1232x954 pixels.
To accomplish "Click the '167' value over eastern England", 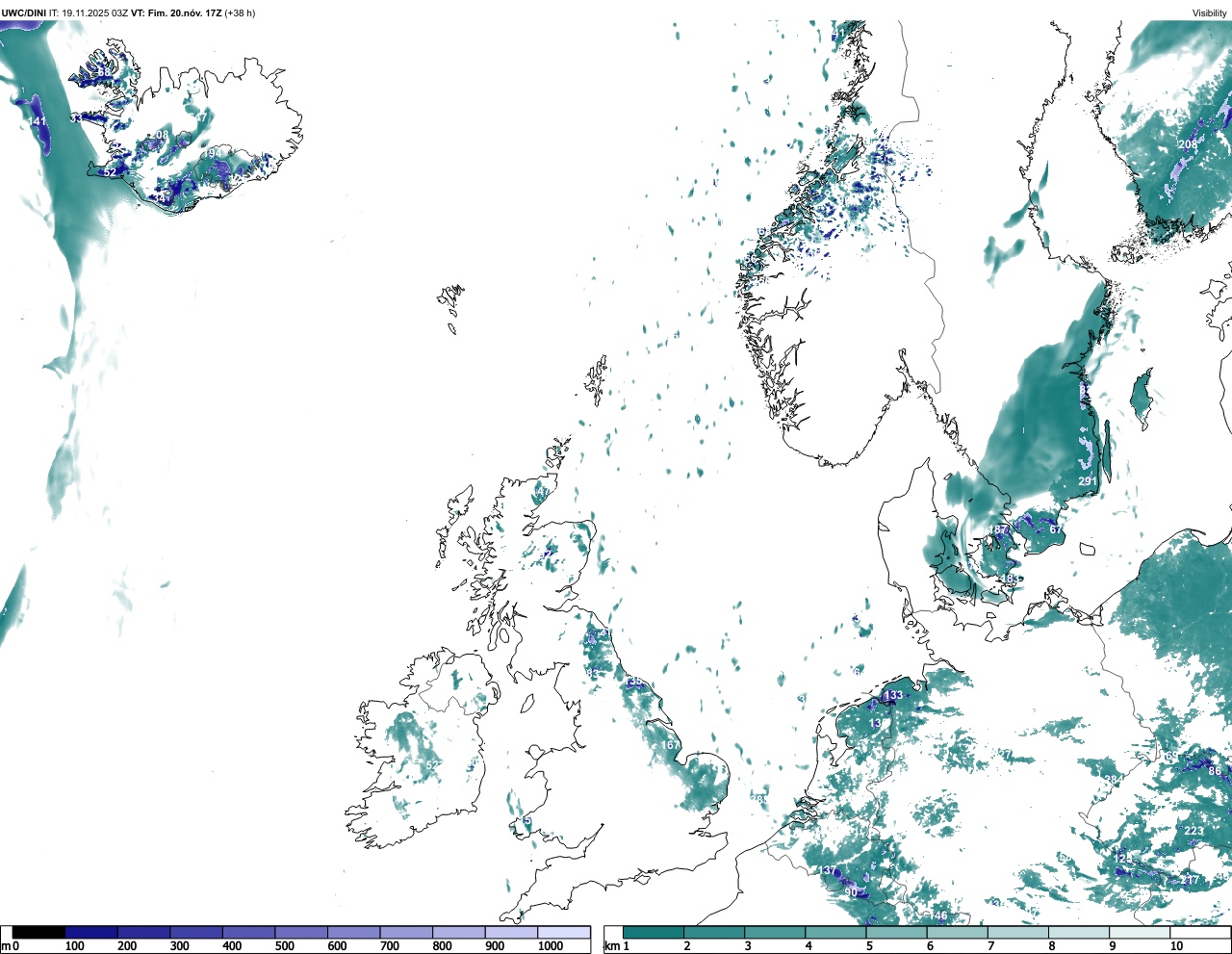I will pos(671,745).
